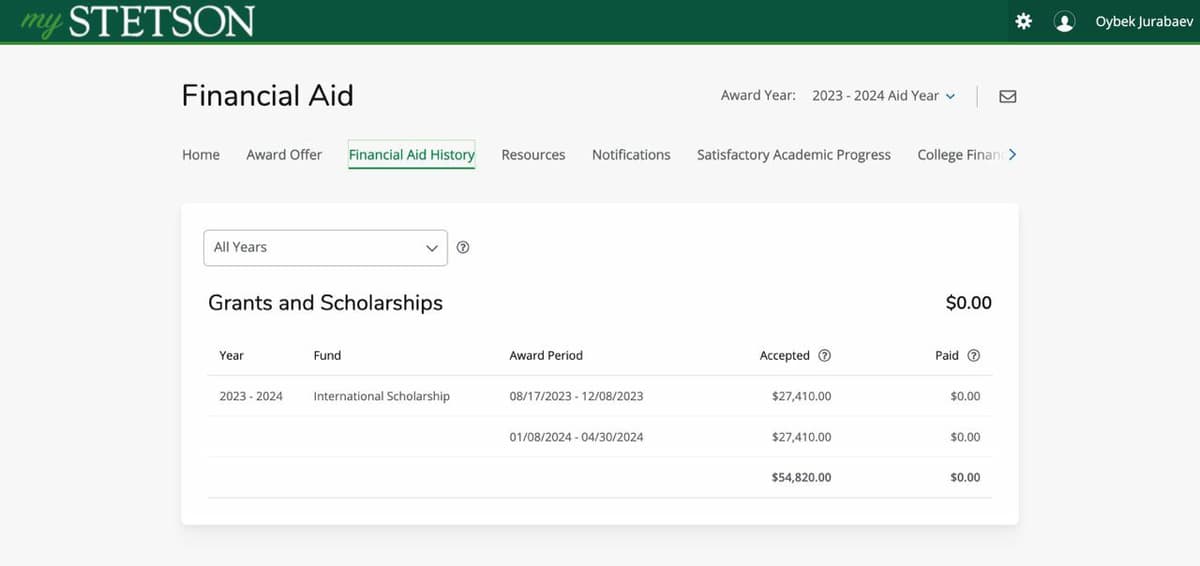Click the myStetson logo
The height and width of the screenshot is (566, 1200).
click(138, 21)
